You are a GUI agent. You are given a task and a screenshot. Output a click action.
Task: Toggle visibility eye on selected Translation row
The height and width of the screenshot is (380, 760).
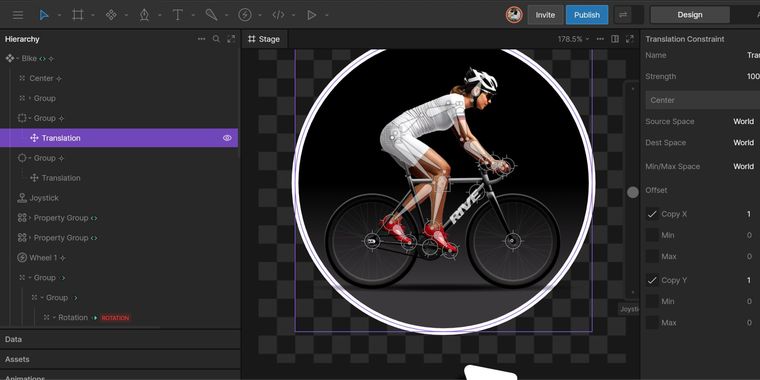[227, 138]
